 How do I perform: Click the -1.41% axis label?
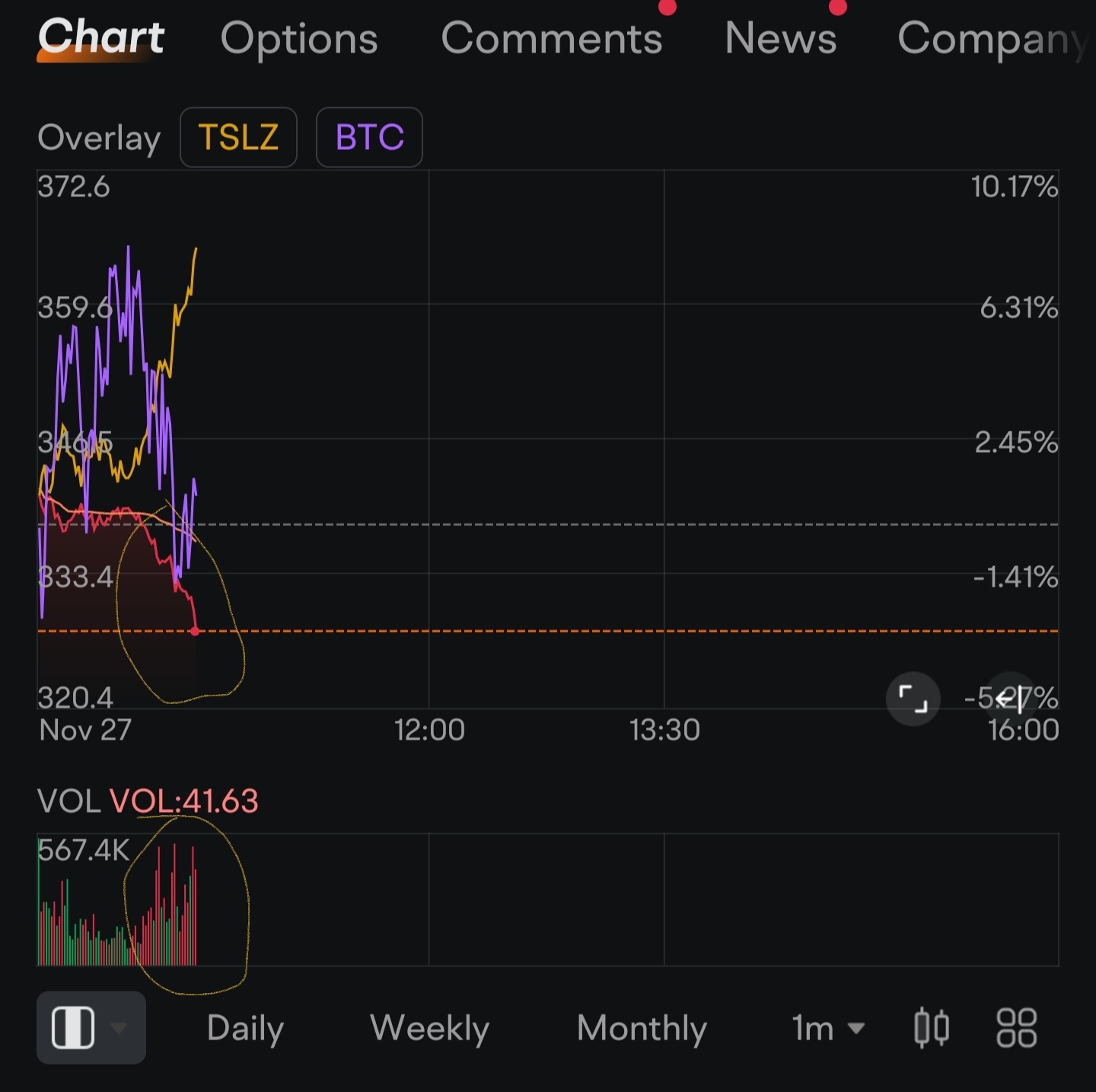click(x=1015, y=578)
